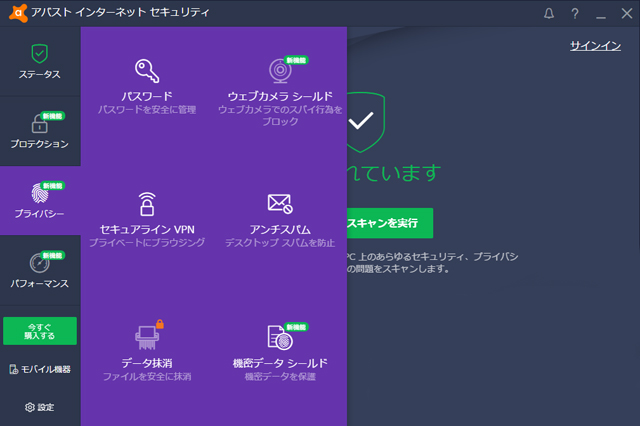Click orange lock badge on データ抹消
This screenshot has height=426, width=640.
click(x=160, y=324)
